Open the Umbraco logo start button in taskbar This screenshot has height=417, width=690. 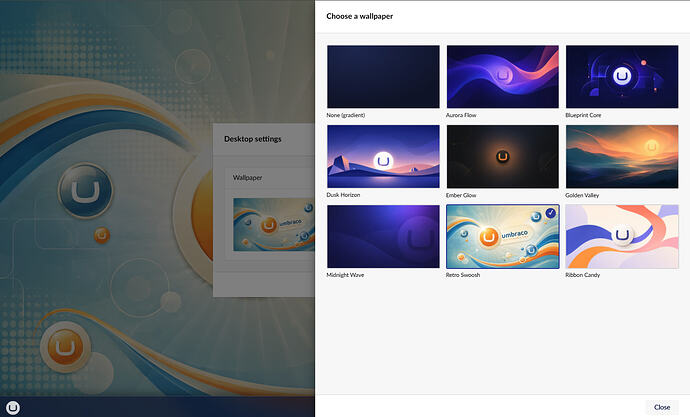(13, 408)
